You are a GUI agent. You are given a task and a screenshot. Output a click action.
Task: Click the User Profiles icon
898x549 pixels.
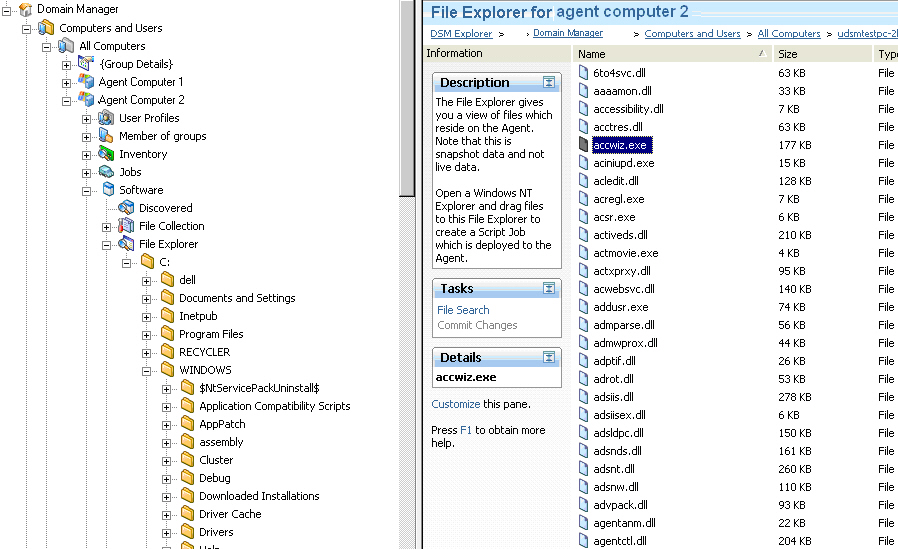click(x=106, y=117)
